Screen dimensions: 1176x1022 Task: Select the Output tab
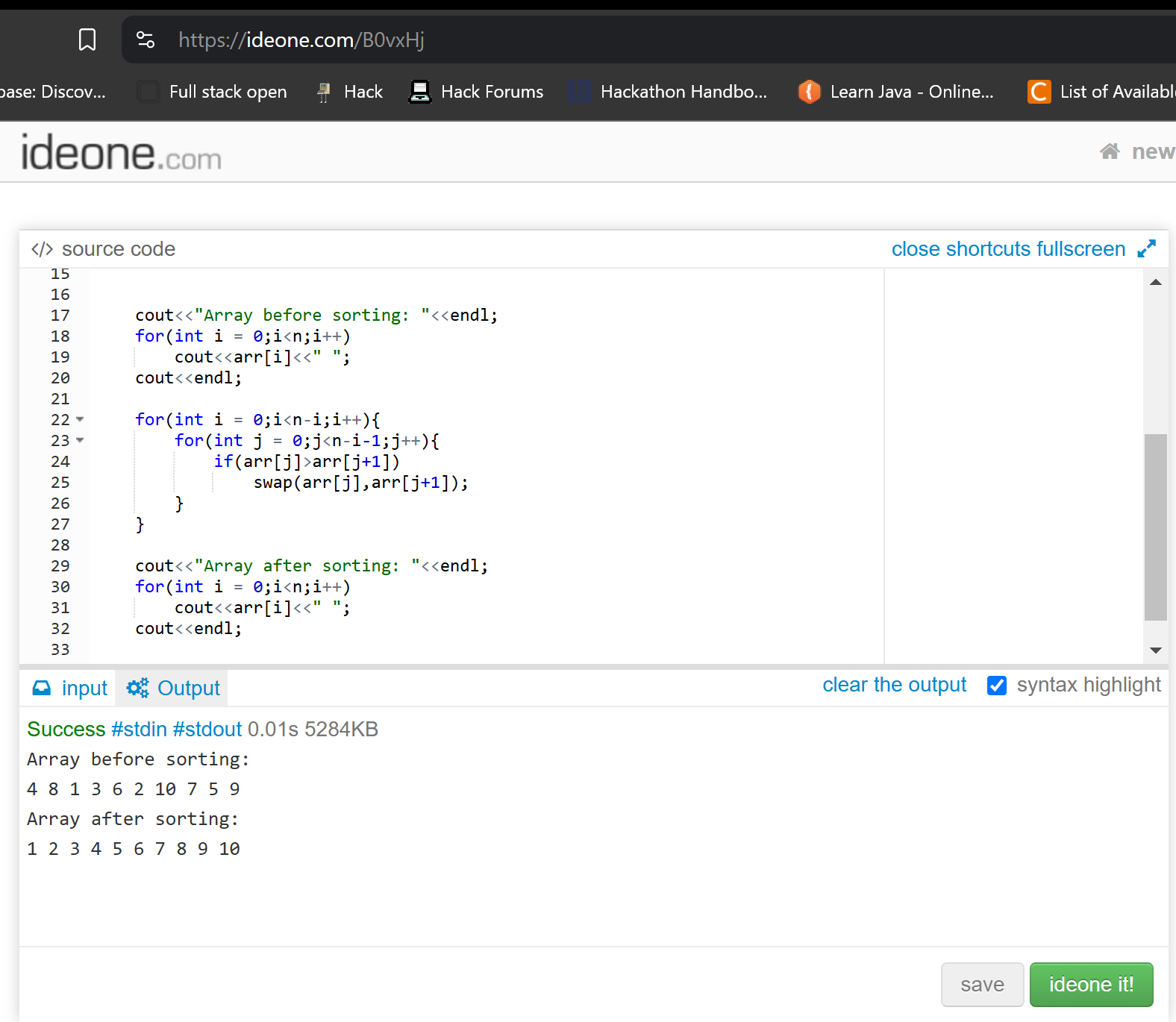pos(172,688)
